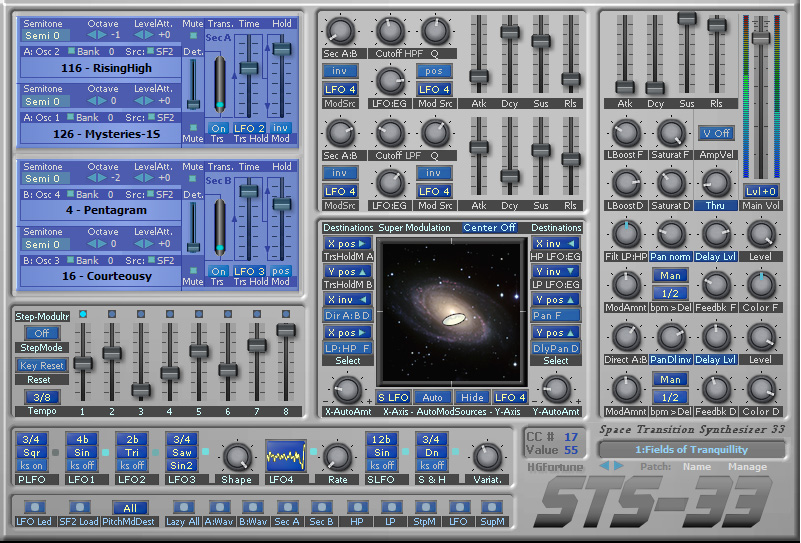Select the S LFO auto mod source
801x543 pixels.
(393, 397)
